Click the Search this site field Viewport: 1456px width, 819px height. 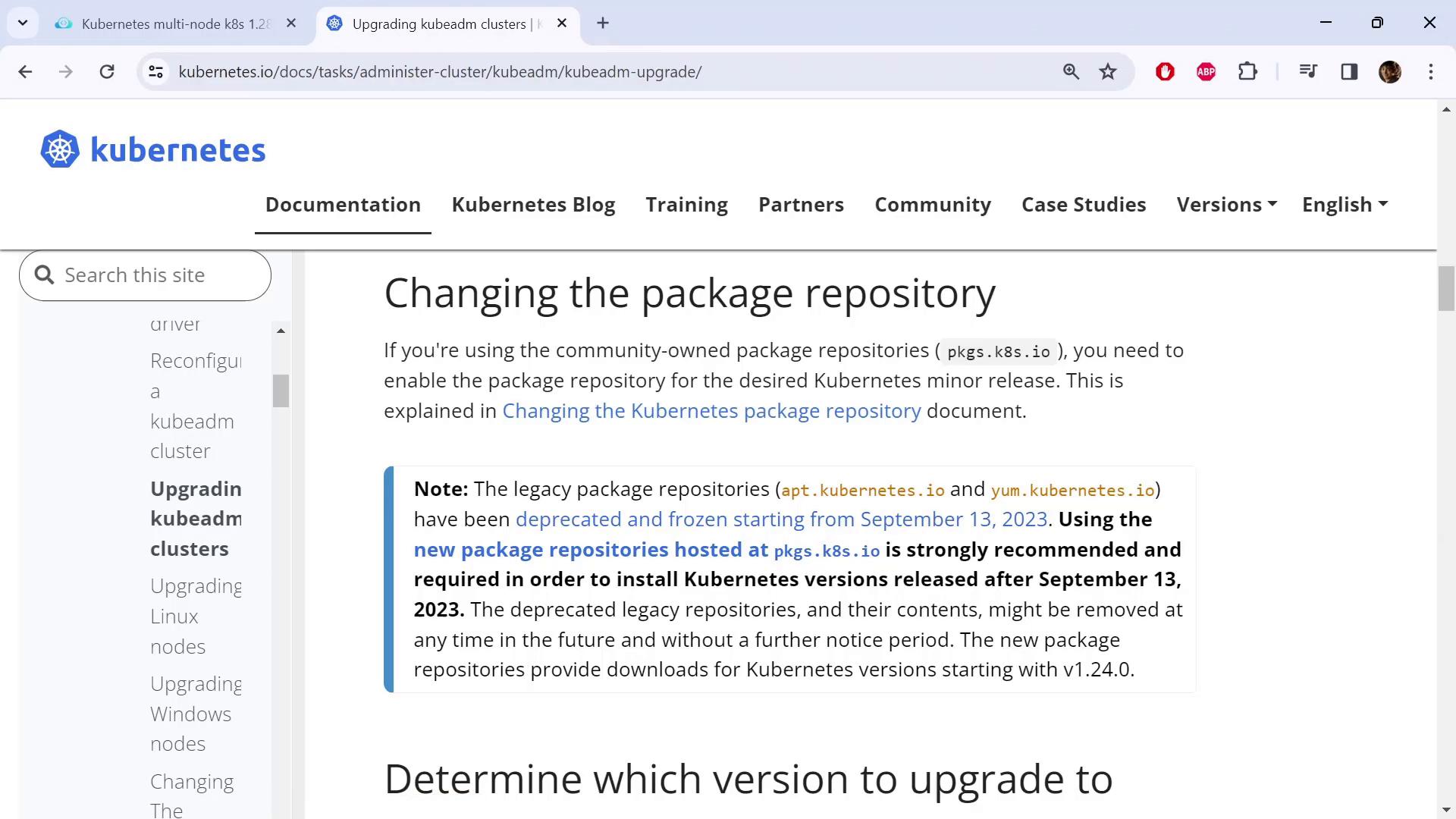(x=145, y=275)
